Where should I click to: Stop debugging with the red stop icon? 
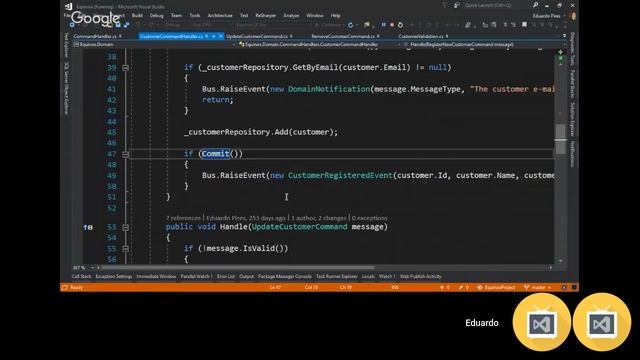click(392, 25)
